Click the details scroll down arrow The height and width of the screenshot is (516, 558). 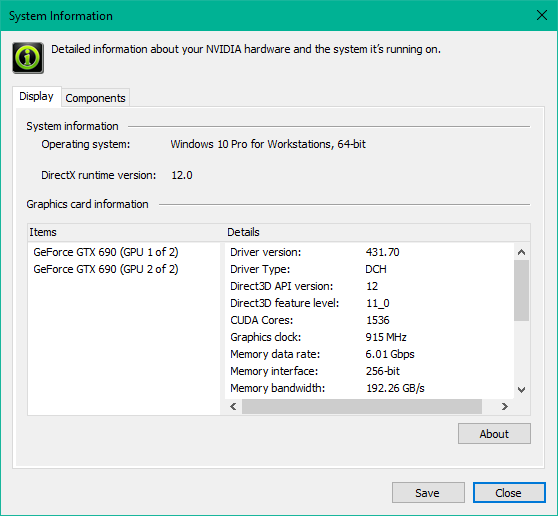click(x=522, y=390)
